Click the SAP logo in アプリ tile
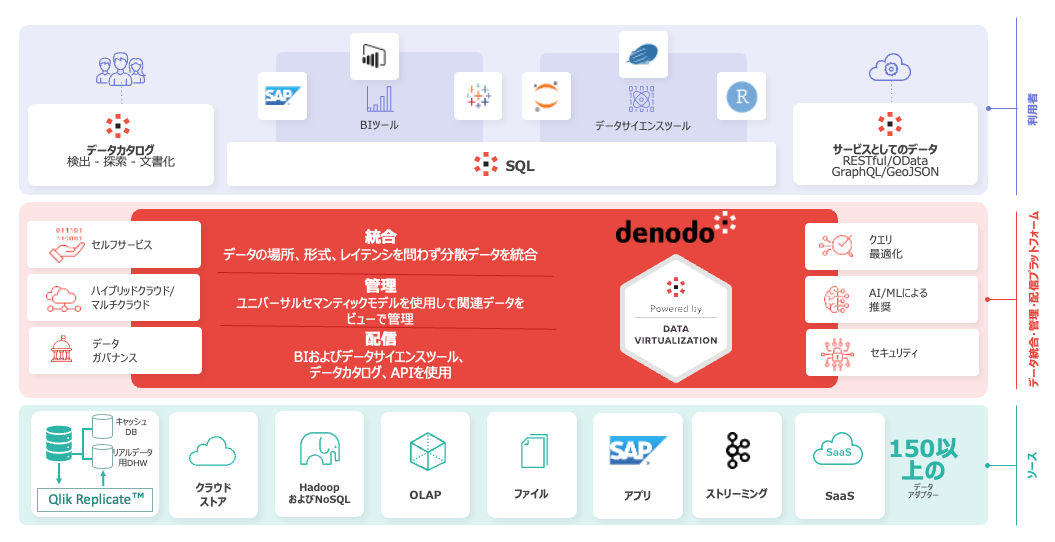This screenshot has width=1055, height=542. click(x=637, y=451)
